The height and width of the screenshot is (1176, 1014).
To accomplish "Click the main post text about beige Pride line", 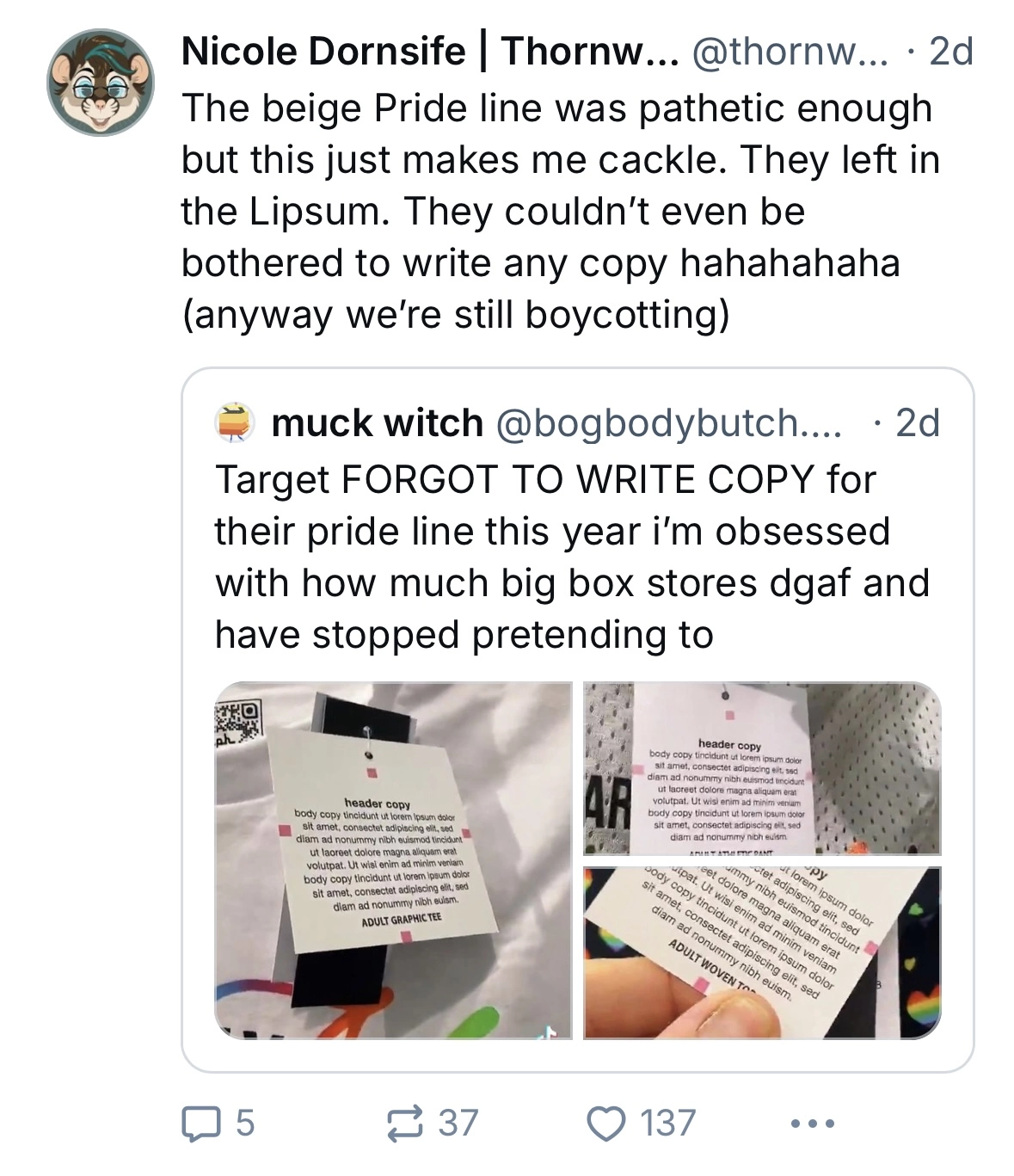I will [x=560, y=211].
